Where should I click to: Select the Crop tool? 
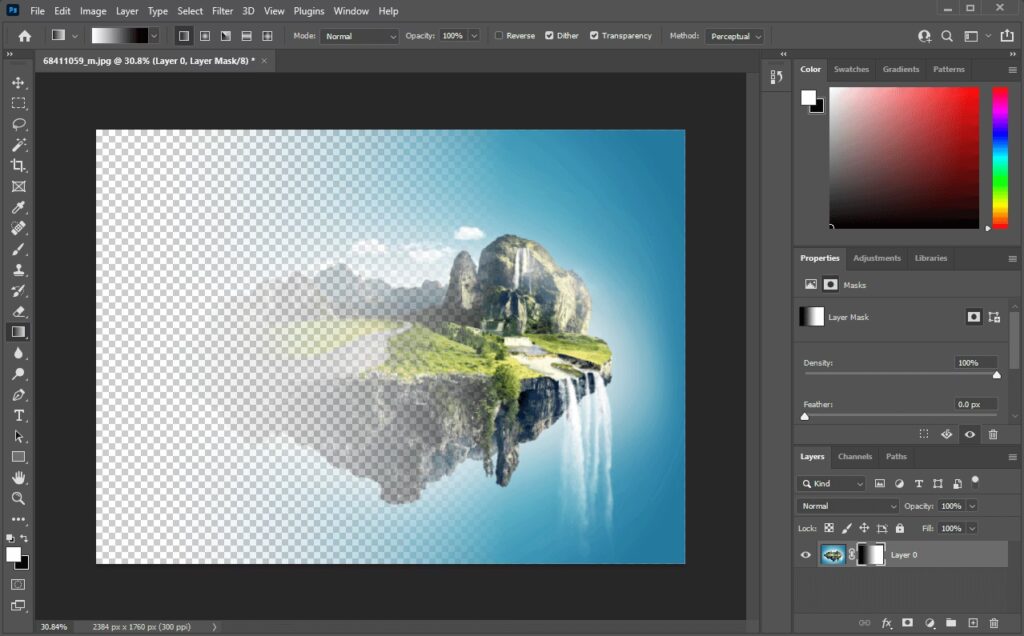(18, 165)
